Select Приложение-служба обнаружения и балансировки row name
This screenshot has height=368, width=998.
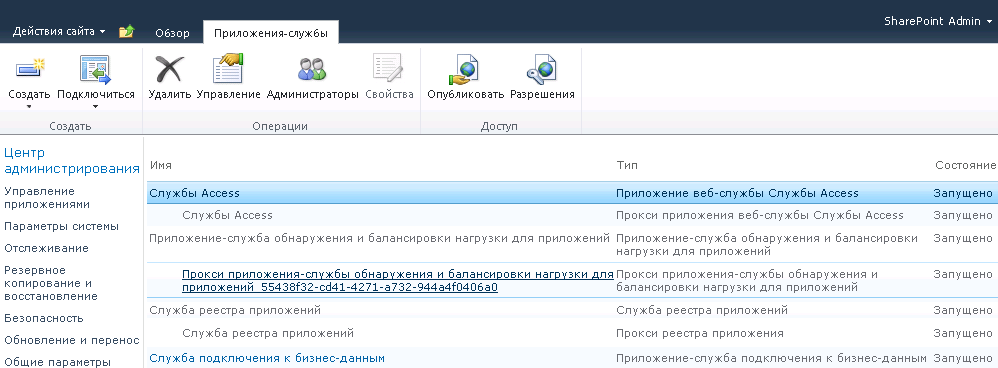379,238
